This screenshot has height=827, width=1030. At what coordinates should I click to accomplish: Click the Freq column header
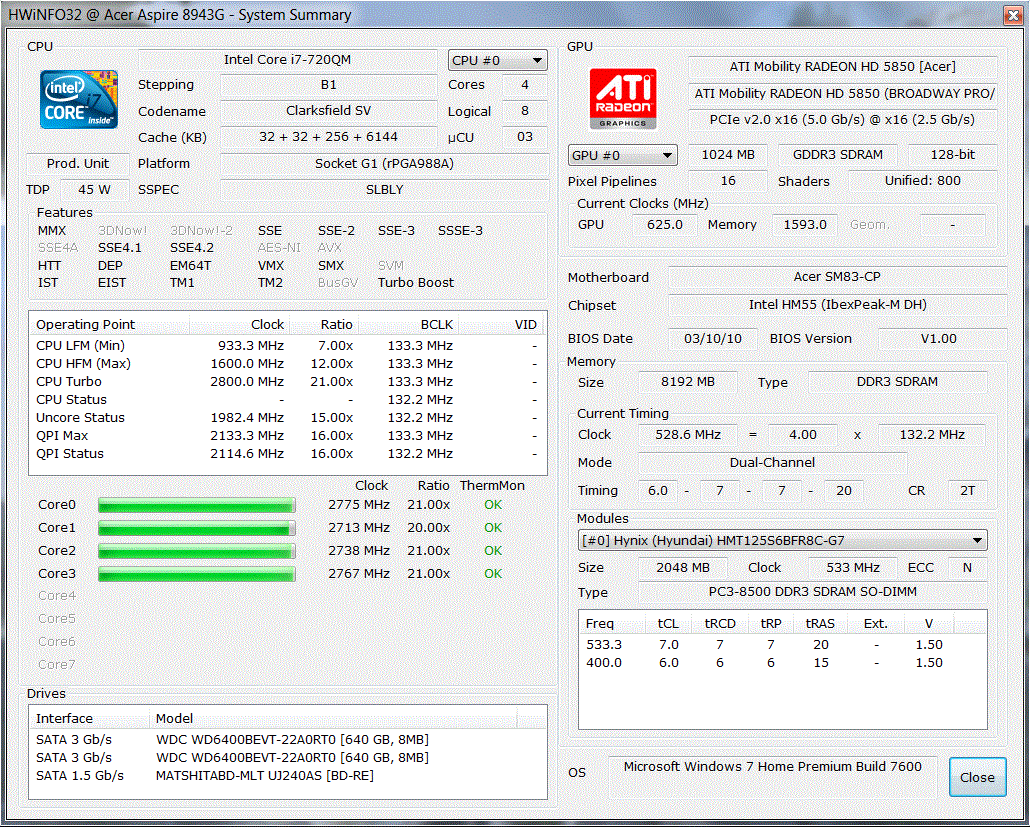[613, 623]
